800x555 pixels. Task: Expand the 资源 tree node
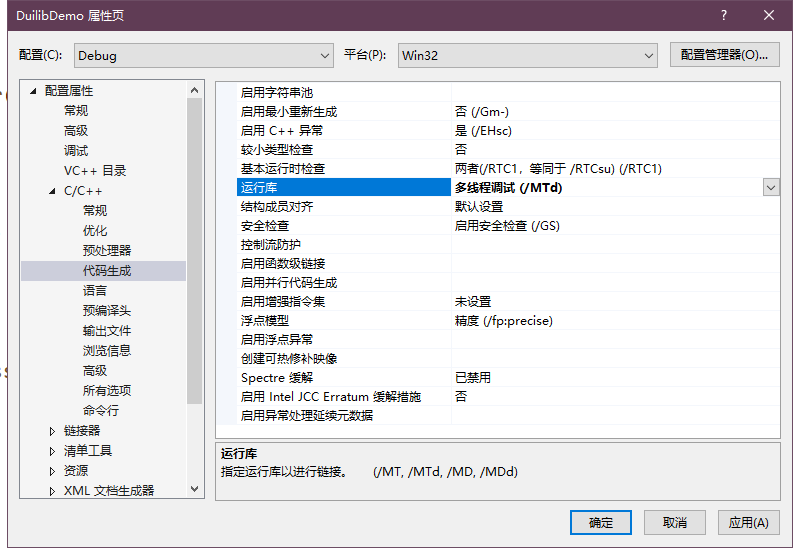pyautogui.click(x=52, y=471)
